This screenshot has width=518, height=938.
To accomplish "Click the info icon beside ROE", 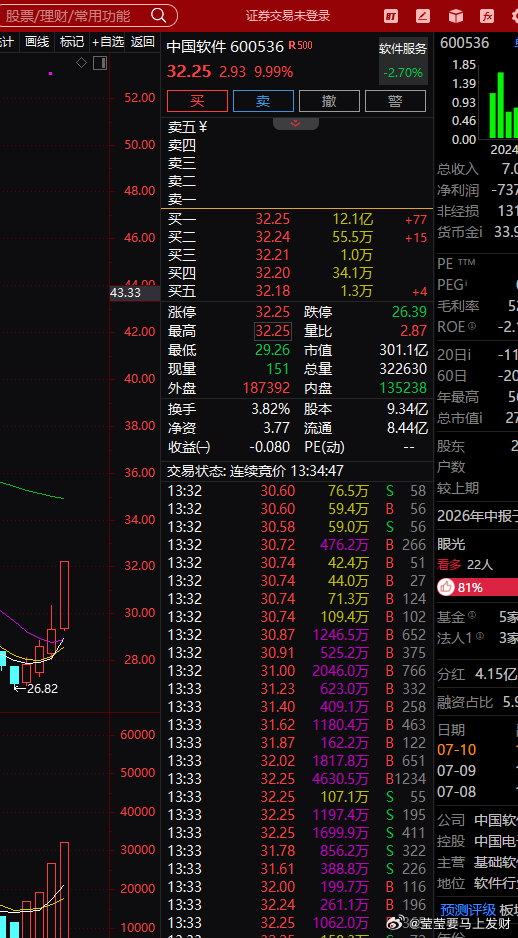I will pyautogui.click(x=473, y=327).
